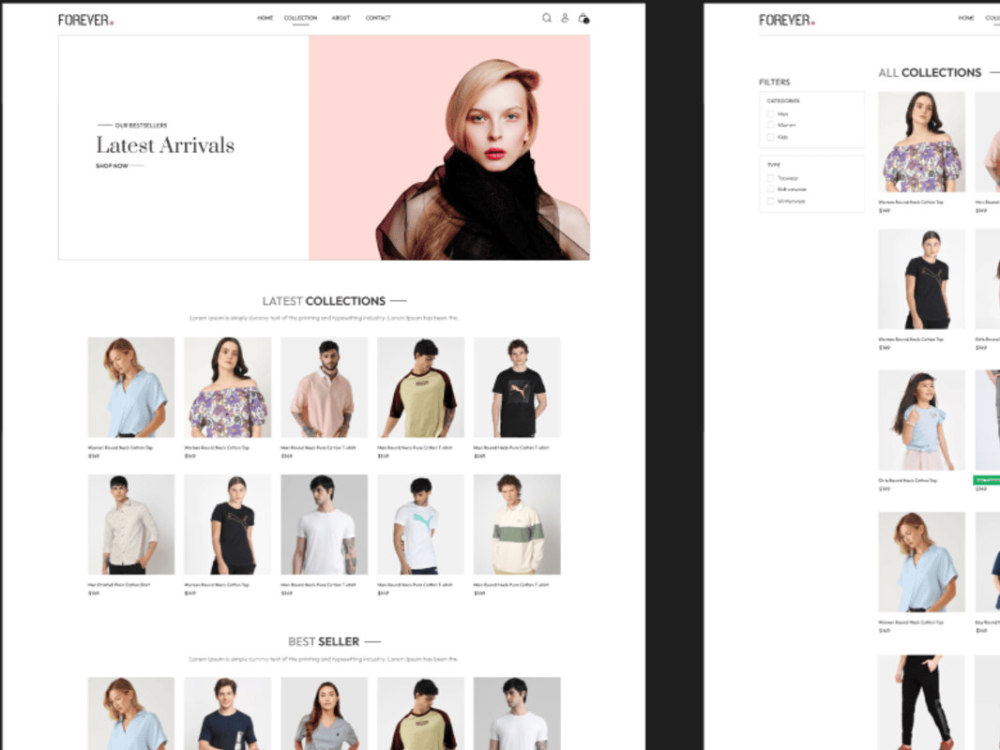This screenshot has width=1000, height=750.
Task: Click OUR BESTSELLERS text in hero
Action: coord(141,126)
